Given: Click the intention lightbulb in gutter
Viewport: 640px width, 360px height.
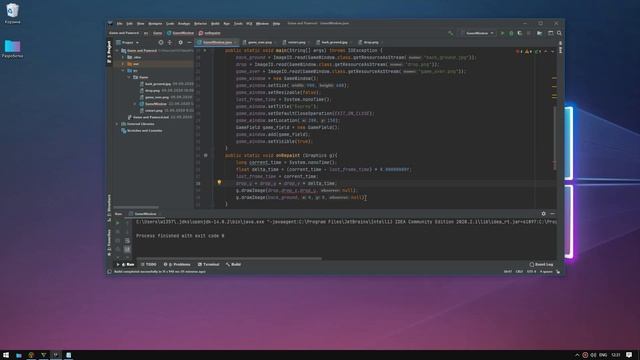Looking at the screenshot, I should click(219, 182).
